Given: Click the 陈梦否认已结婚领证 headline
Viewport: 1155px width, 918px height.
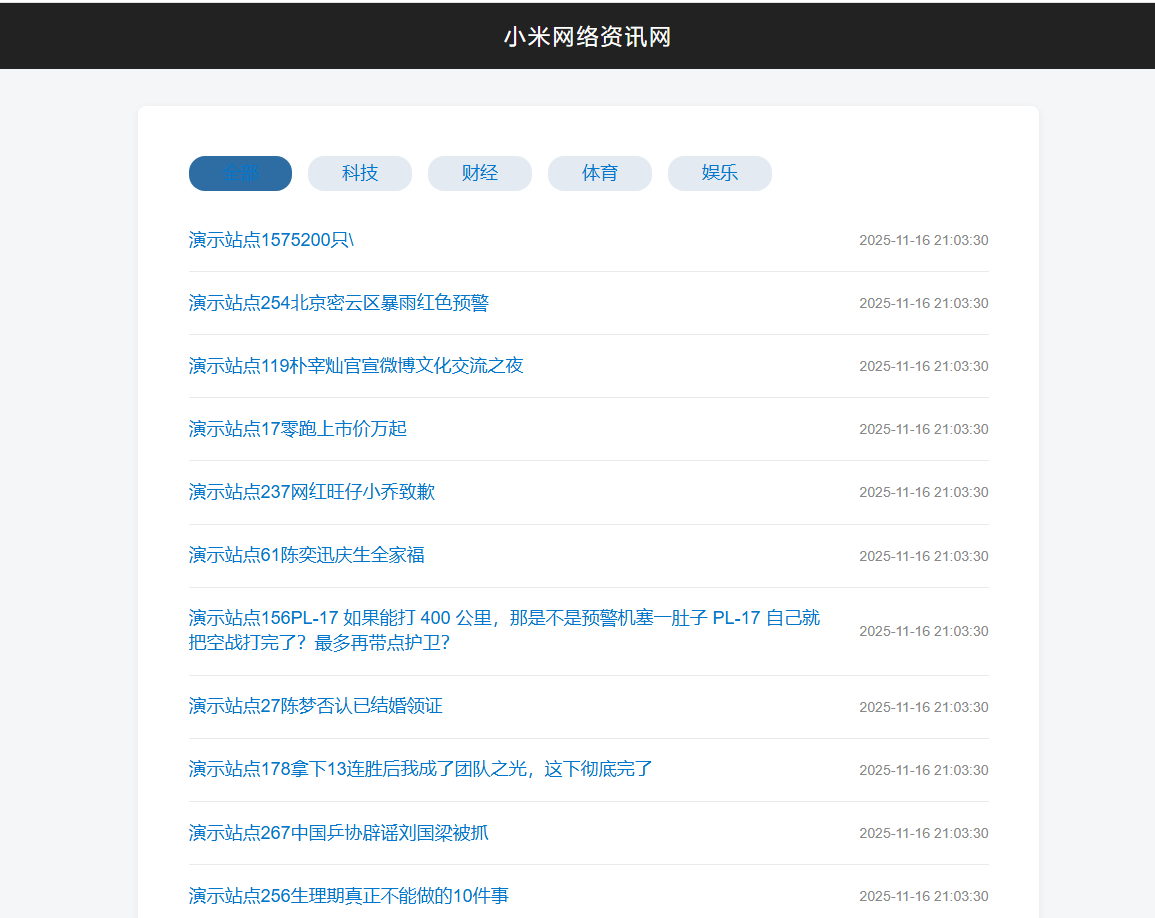Looking at the screenshot, I should click(316, 706).
